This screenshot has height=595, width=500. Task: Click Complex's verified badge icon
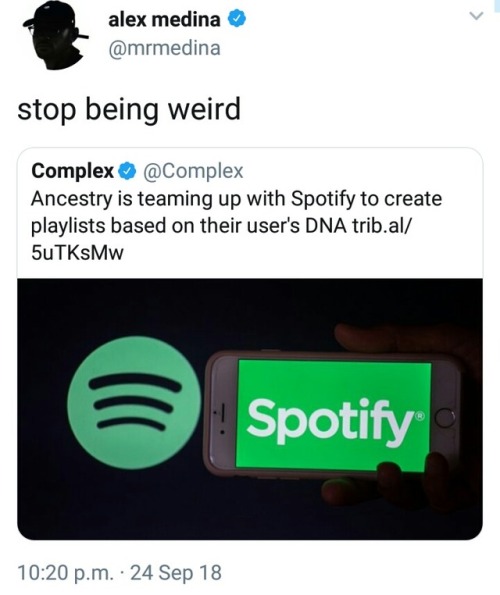click(127, 172)
